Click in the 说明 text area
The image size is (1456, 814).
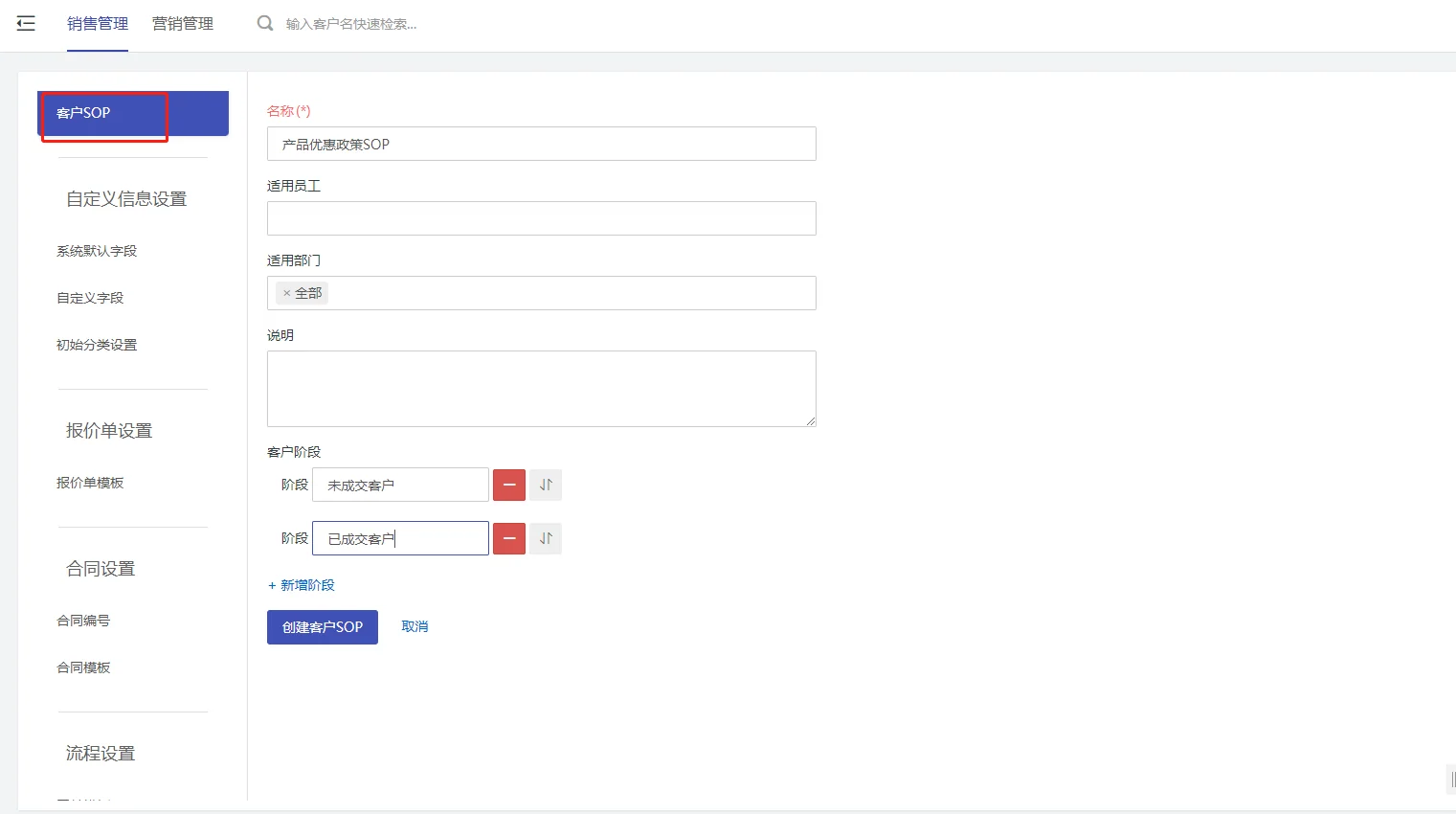542,389
